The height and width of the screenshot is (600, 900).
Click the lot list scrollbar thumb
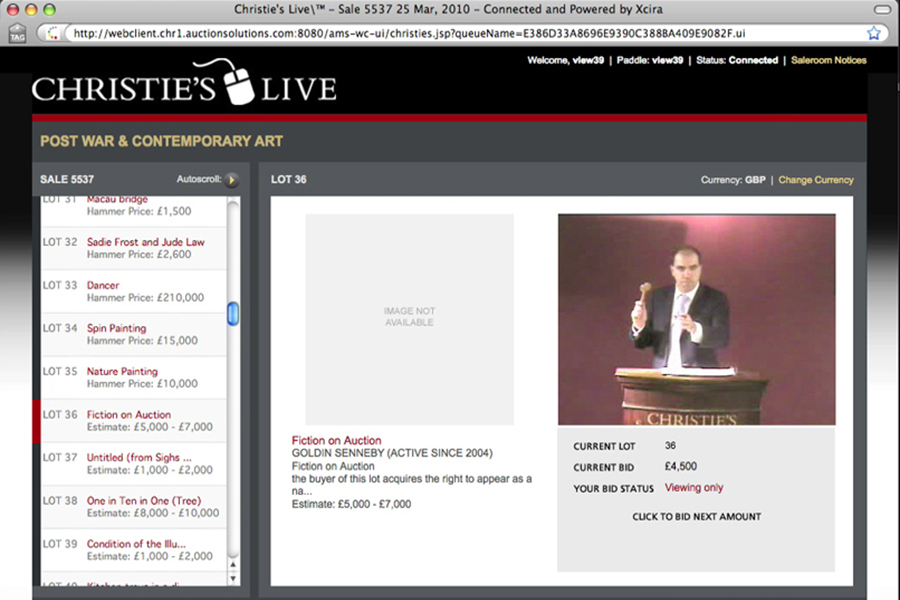pyautogui.click(x=233, y=313)
